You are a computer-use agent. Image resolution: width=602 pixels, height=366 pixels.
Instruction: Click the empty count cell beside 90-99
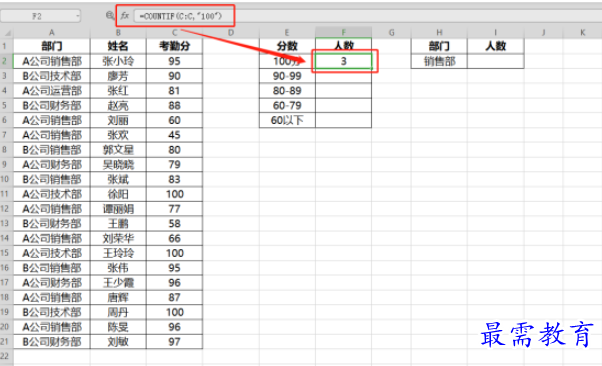coord(344,76)
